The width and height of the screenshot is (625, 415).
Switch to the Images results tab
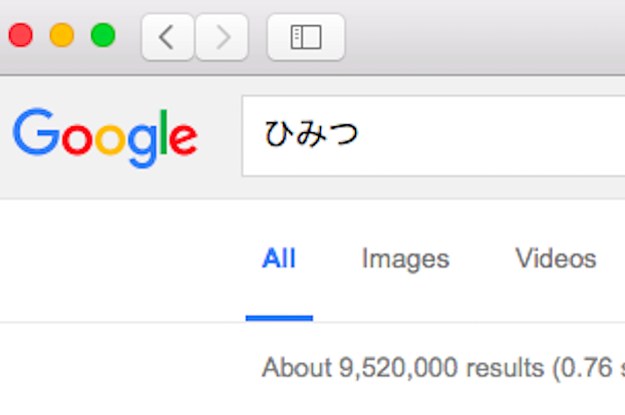click(x=406, y=258)
